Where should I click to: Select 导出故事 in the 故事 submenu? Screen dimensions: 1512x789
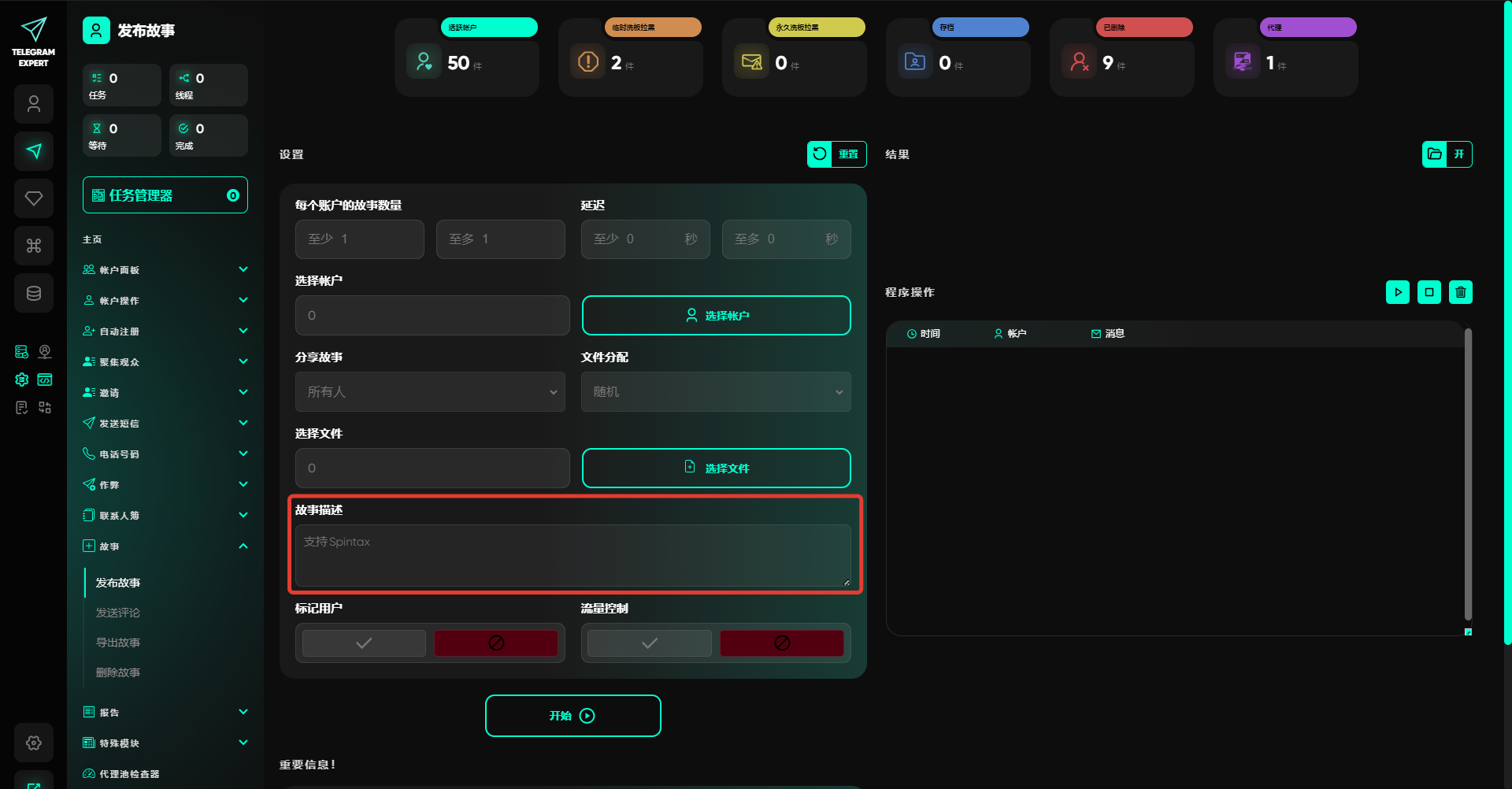[x=118, y=643]
